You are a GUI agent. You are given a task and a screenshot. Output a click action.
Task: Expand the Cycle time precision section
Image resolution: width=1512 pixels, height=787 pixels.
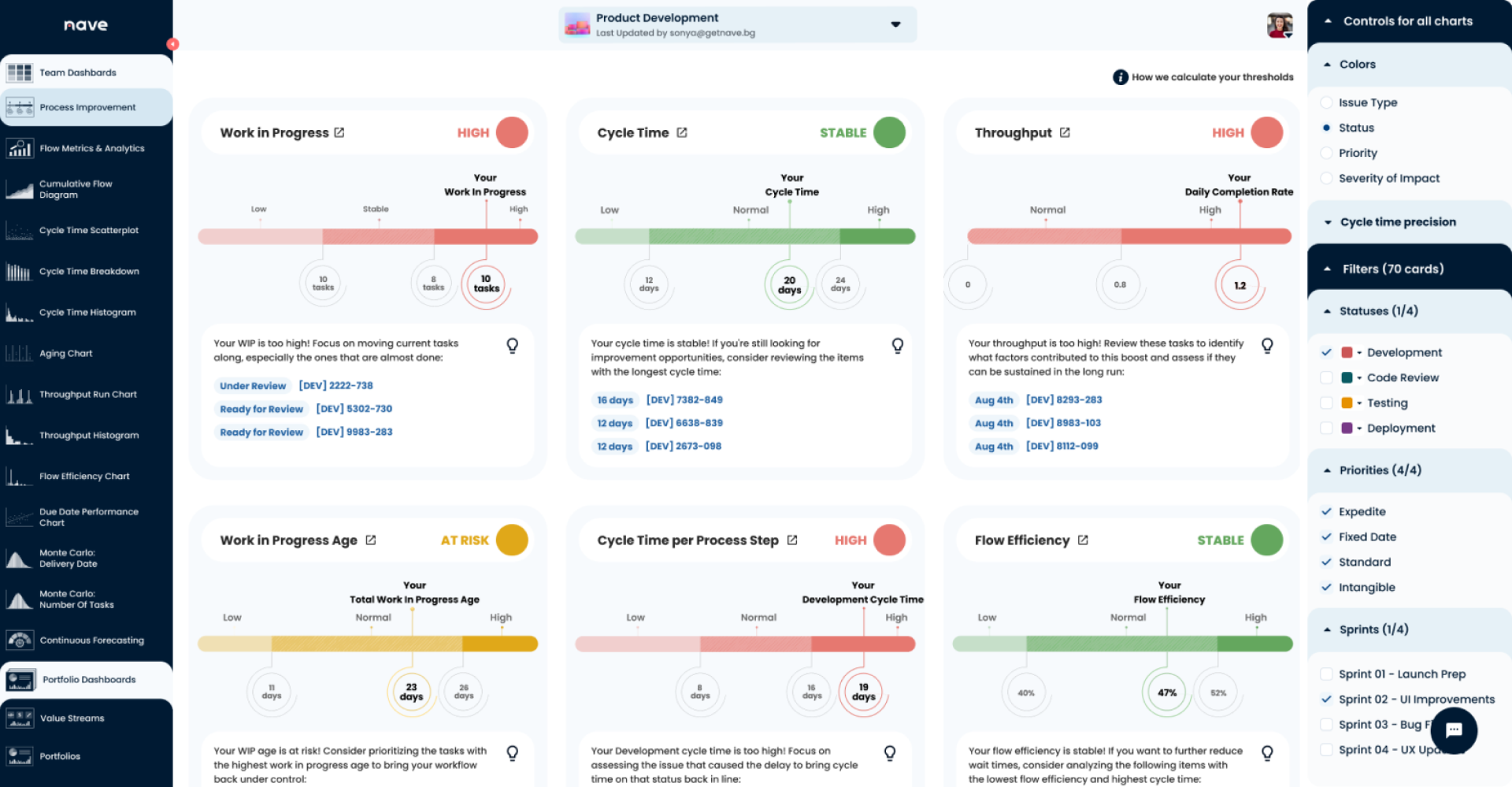1328,222
